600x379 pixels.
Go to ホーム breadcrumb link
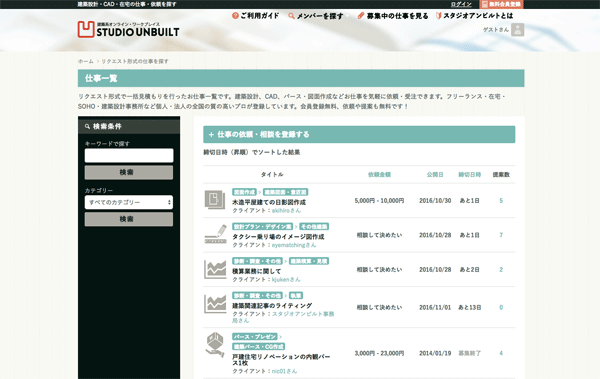click(x=85, y=61)
